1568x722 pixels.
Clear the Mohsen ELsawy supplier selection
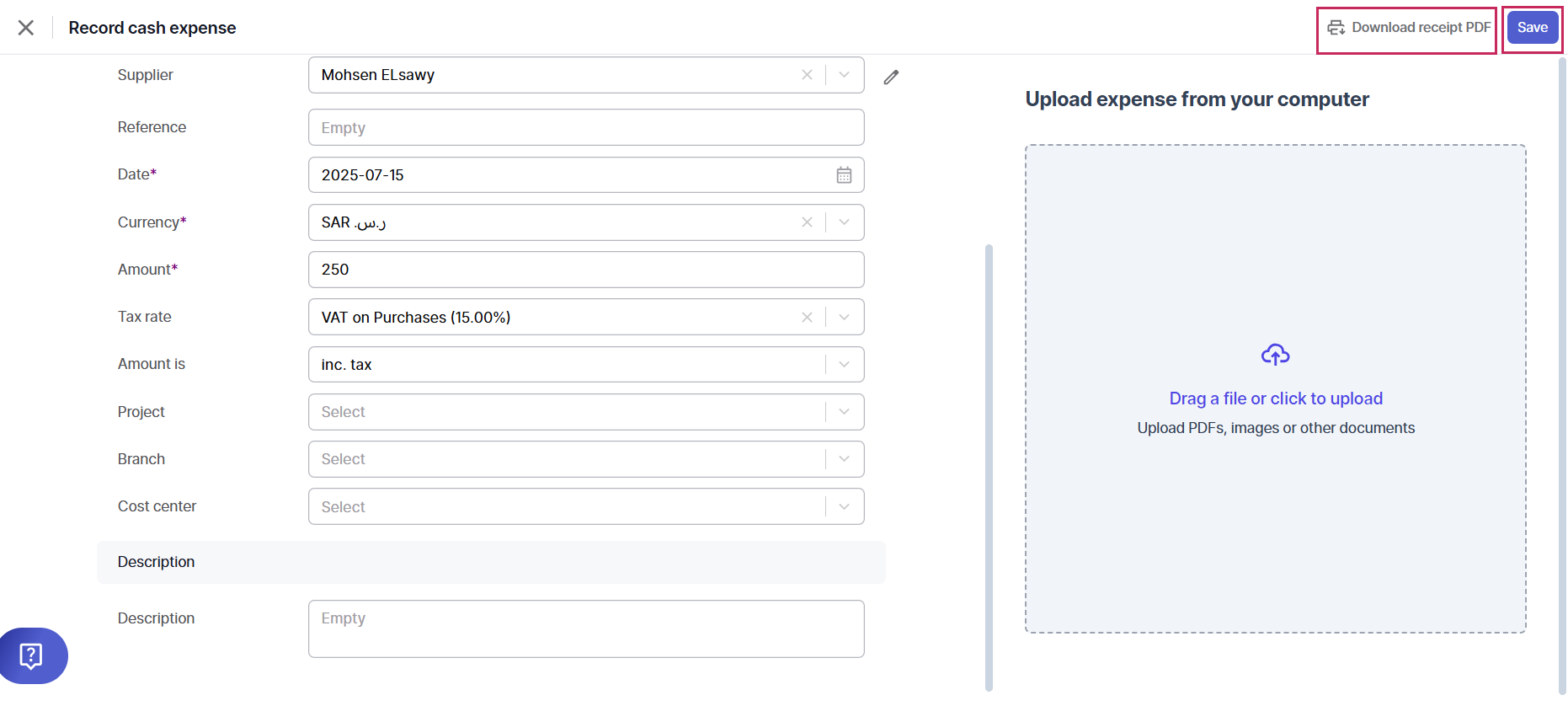tap(807, 75)
